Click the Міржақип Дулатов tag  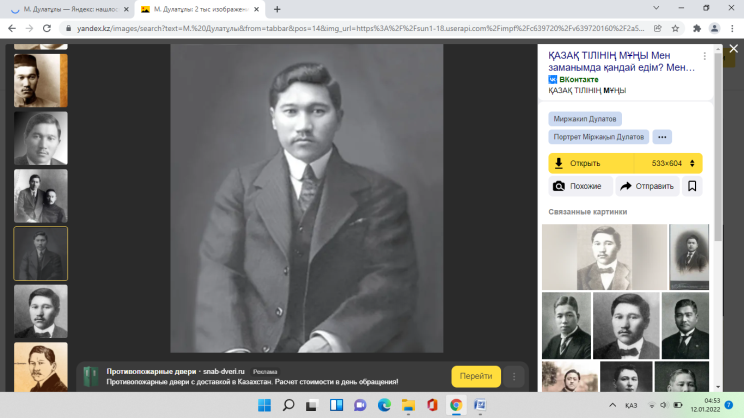point(585,119)
